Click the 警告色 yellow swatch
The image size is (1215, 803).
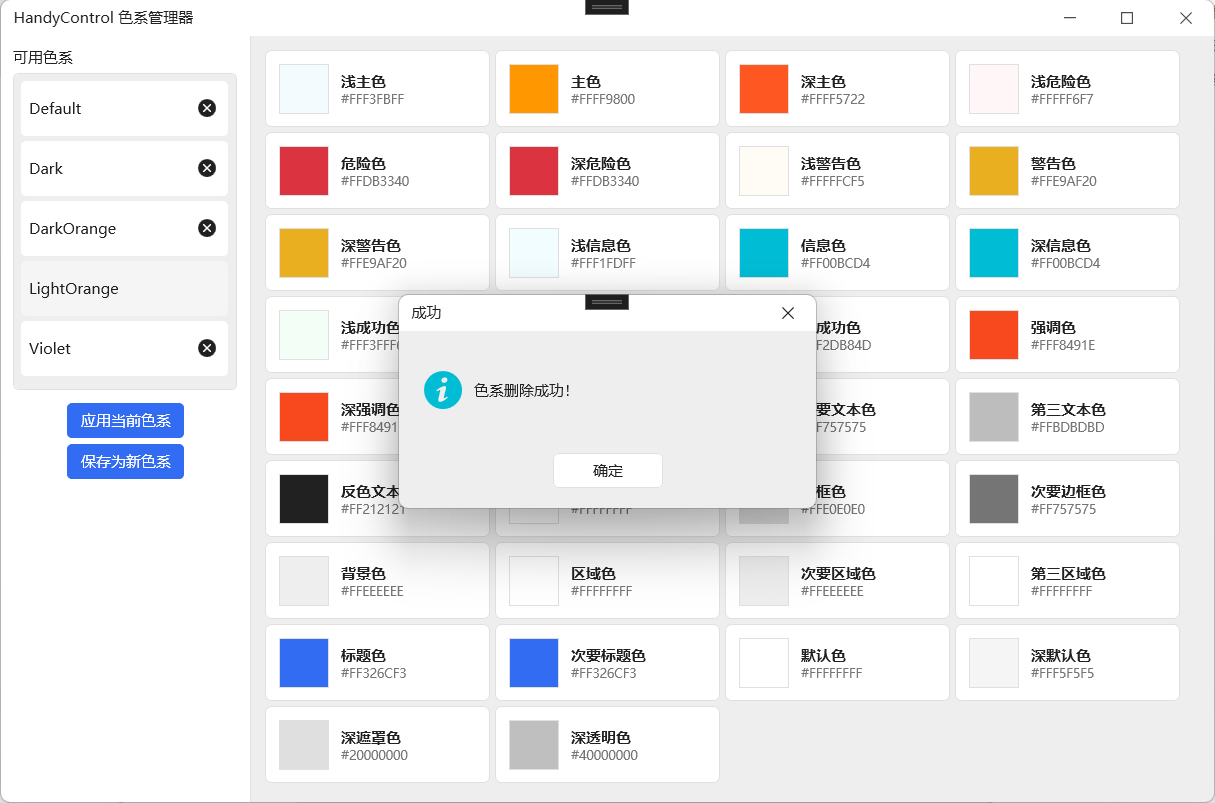tap(994, 171)
